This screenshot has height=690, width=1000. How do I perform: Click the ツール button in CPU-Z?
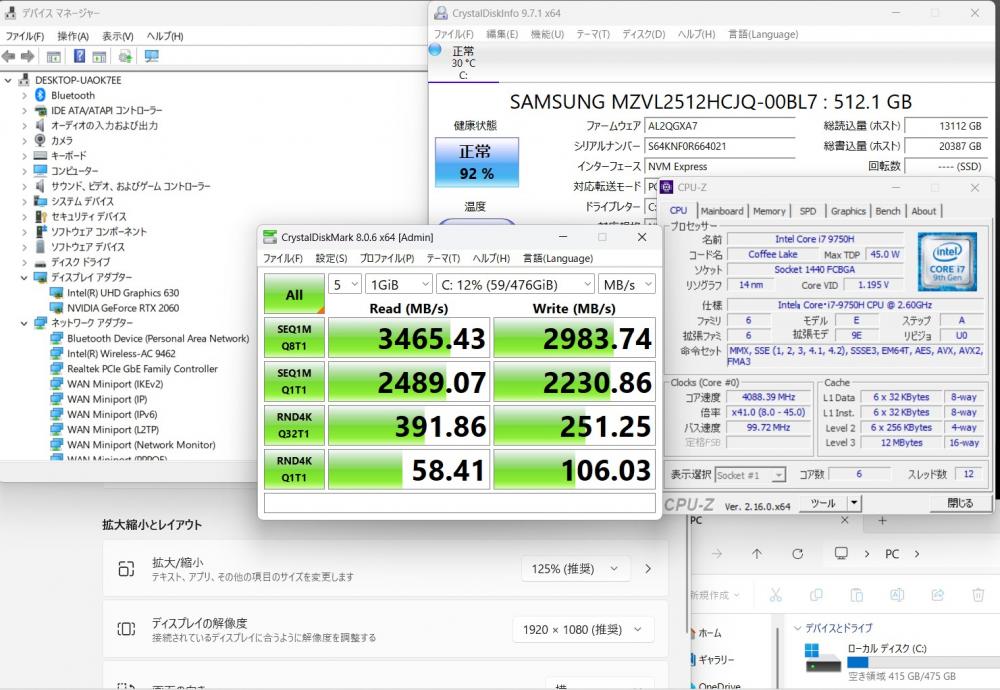click(x=823, y=503)
